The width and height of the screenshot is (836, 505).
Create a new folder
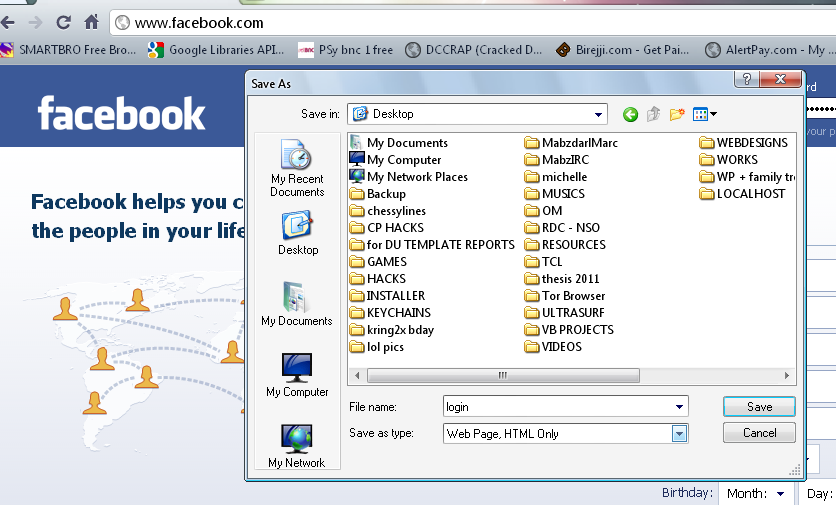[677, 114]
